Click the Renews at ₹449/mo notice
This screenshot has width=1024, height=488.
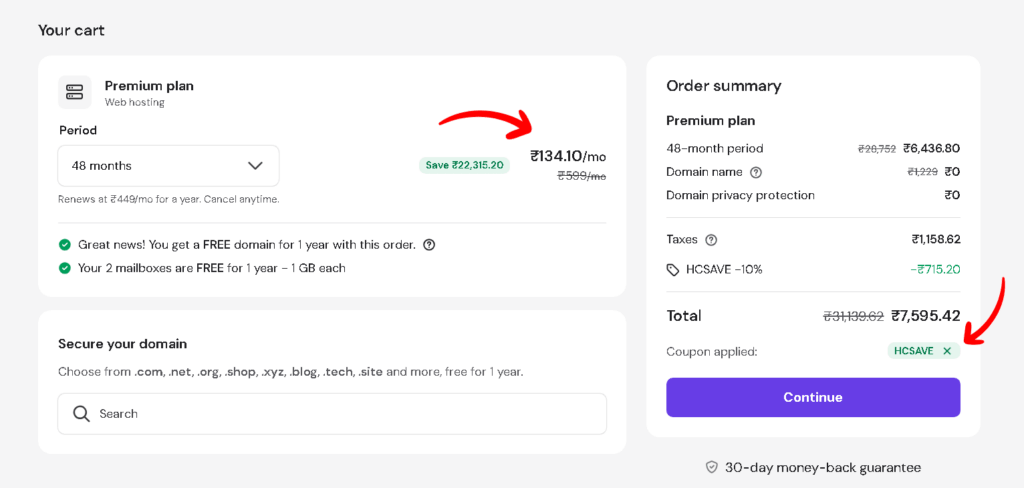pyautogui.click(x=168, y=199)
